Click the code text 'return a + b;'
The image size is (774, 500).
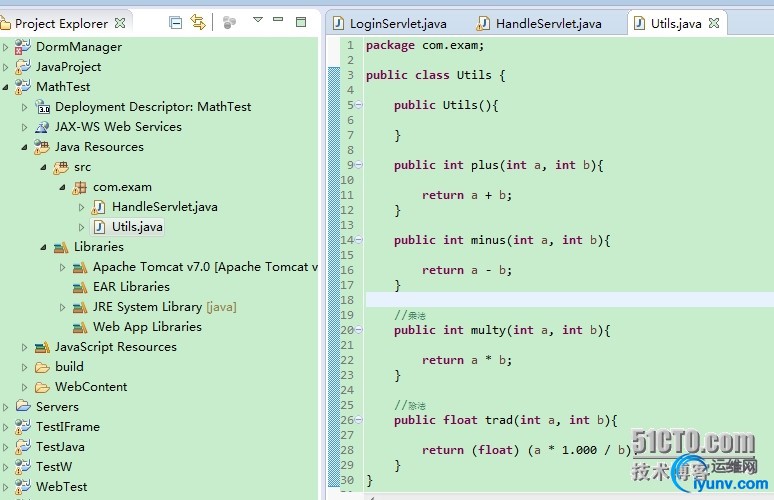(467, 195)
